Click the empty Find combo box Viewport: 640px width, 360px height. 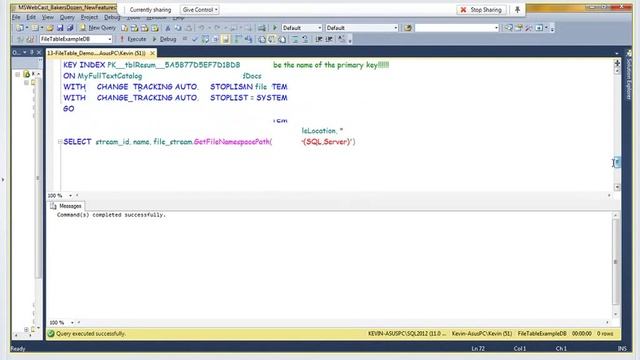(x=457, y=28)
